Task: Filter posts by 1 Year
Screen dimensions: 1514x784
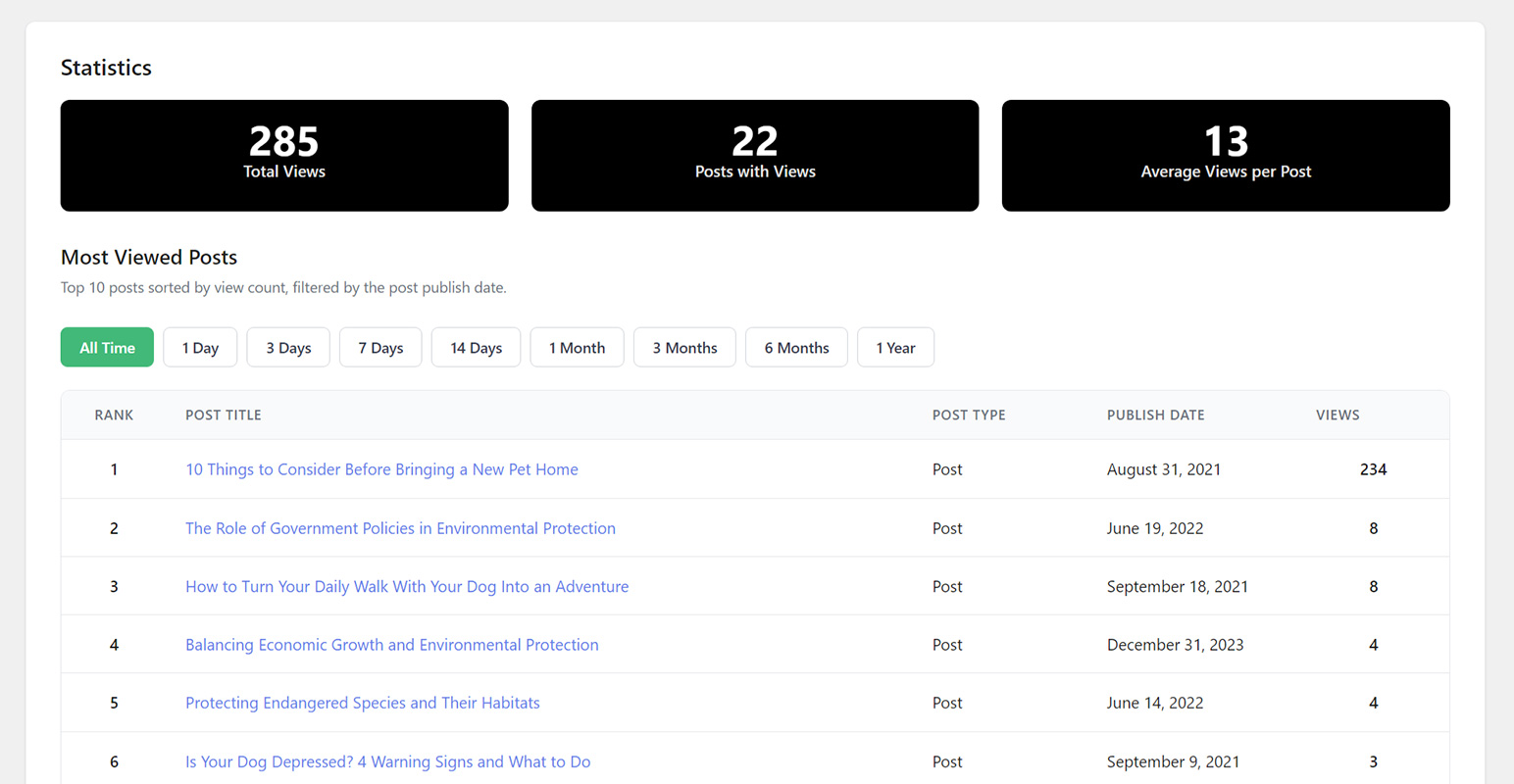Action: click(x=895, y=348)
